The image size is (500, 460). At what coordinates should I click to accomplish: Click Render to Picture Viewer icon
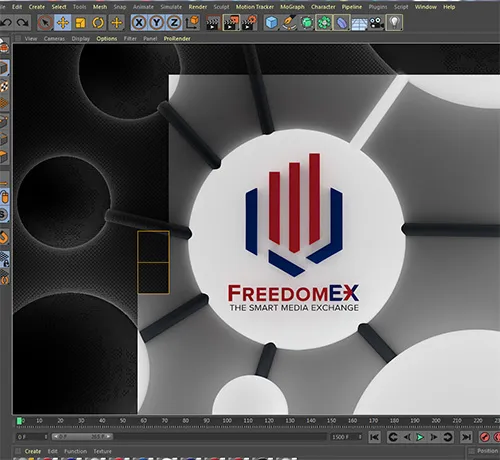[x=231, y=23]
